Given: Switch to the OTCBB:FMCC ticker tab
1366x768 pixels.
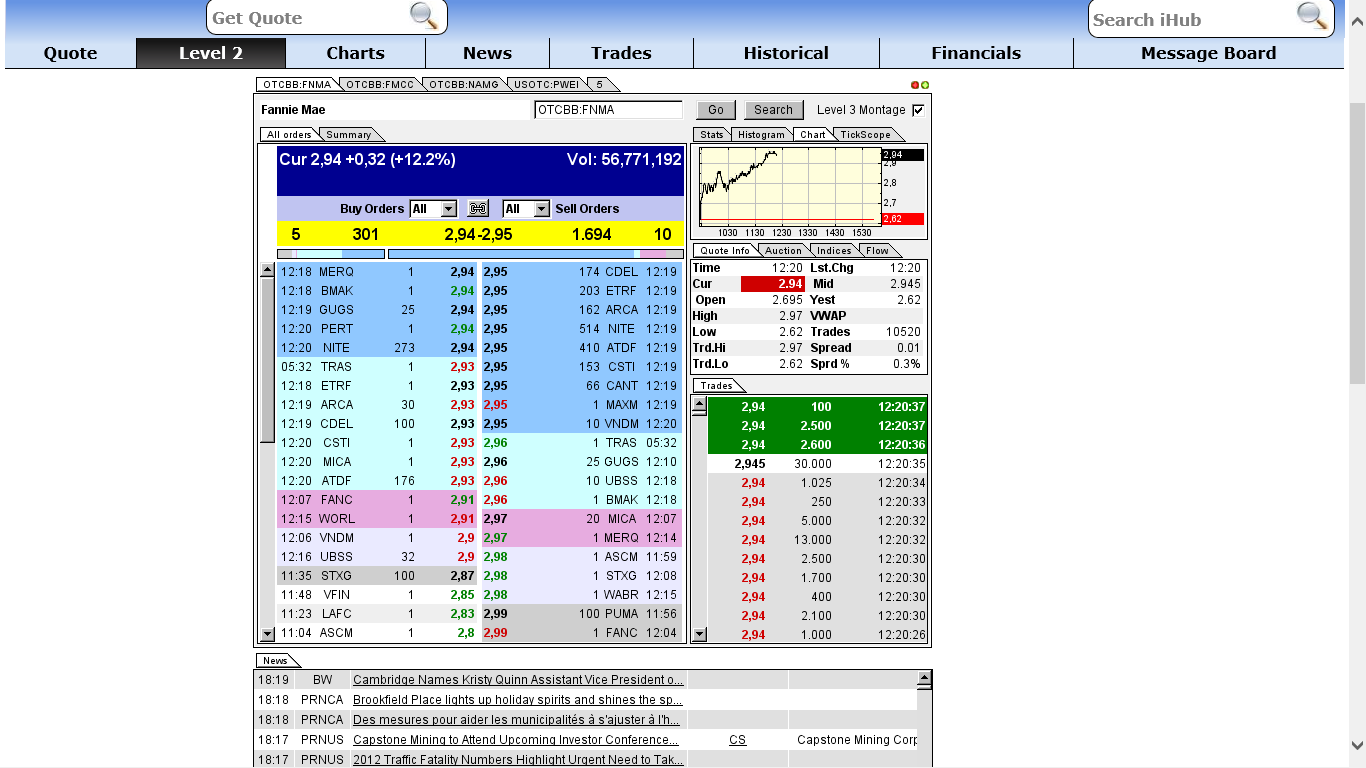Looking at the screenshot, I should [378, 84].
